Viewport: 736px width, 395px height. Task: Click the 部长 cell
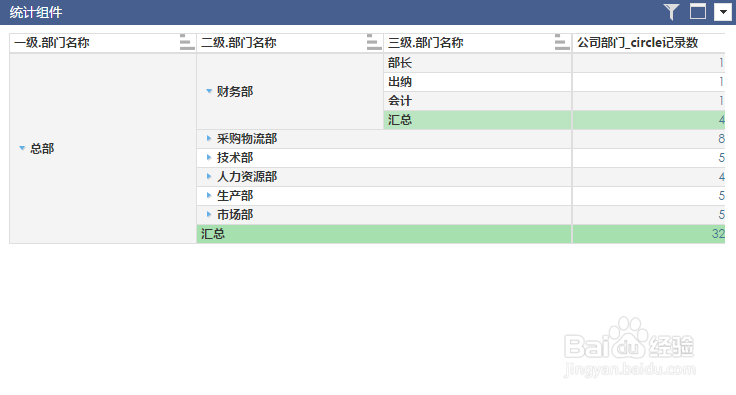tap(478, 63)
